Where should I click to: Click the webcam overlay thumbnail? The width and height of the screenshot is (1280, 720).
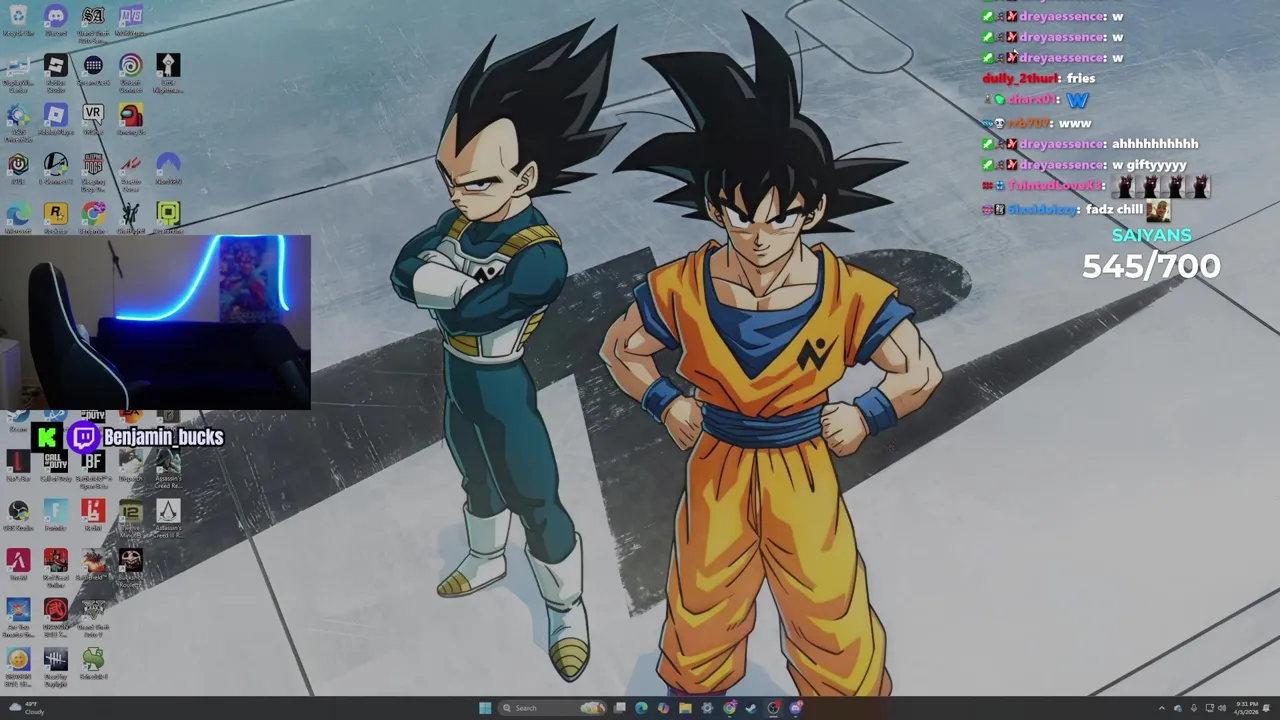[x=155, y=322]
